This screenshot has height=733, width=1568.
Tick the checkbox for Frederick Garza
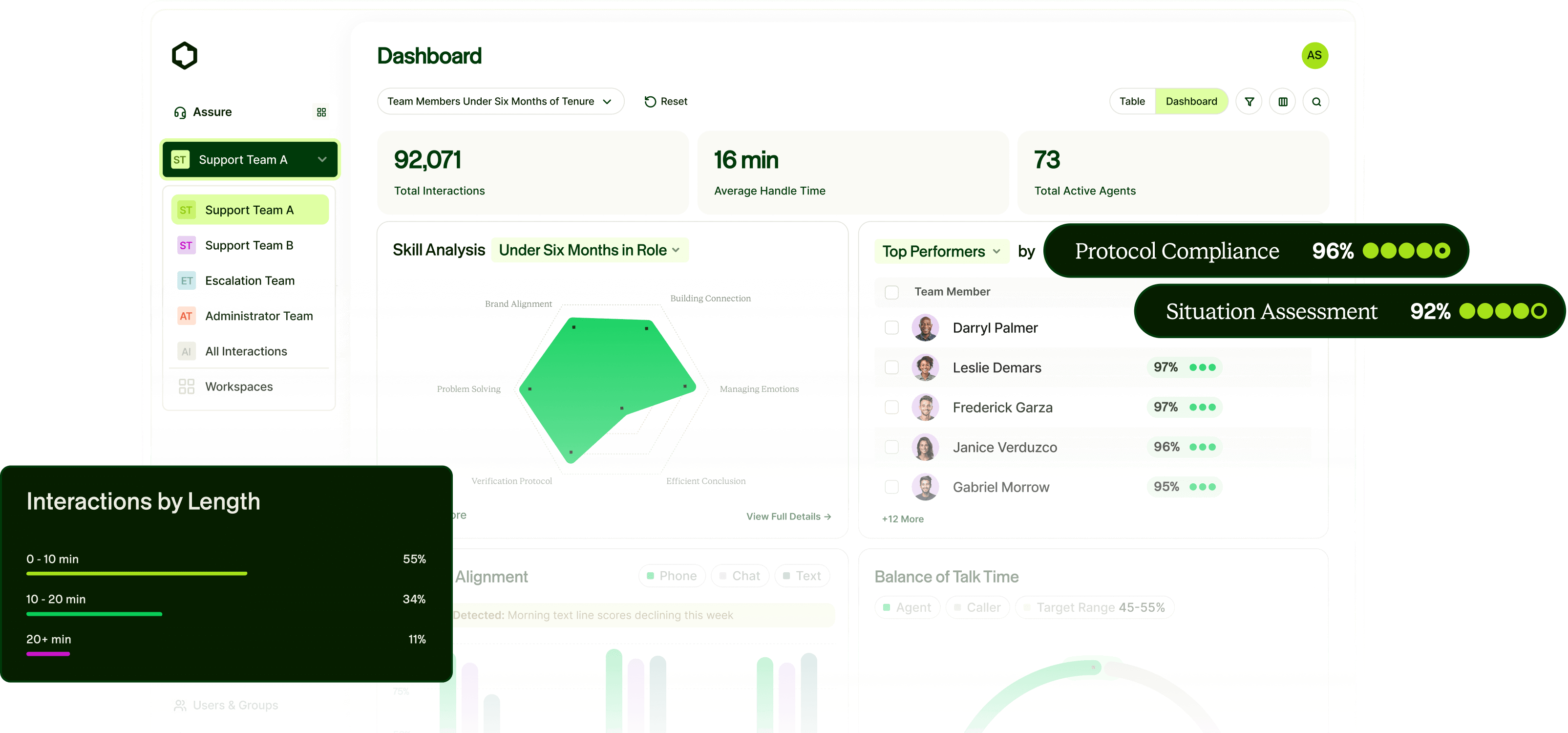[892, 407]
